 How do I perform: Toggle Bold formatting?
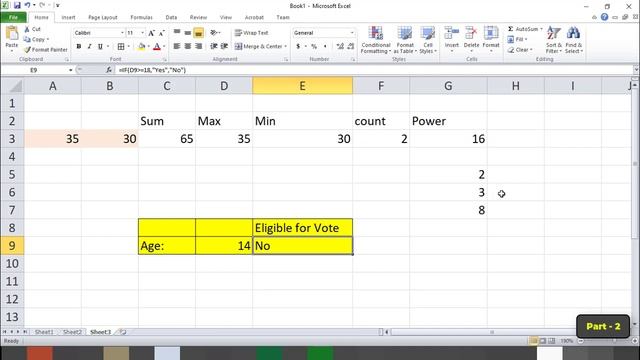(79, 47)
